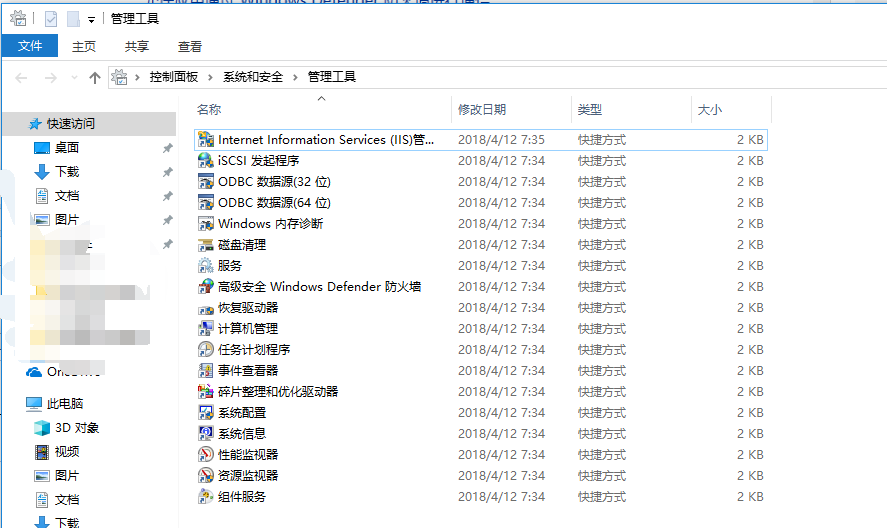Open the quick access toolbar dropdown
The image size is (887, 528).
91,20
